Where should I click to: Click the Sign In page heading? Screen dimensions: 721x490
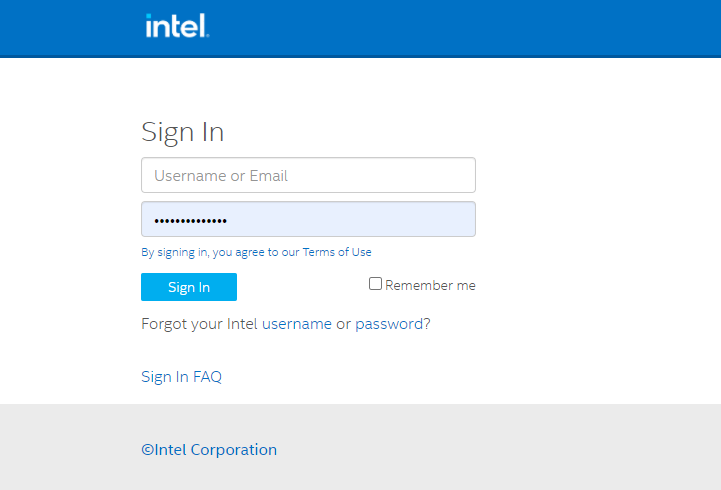coord(182,132)
